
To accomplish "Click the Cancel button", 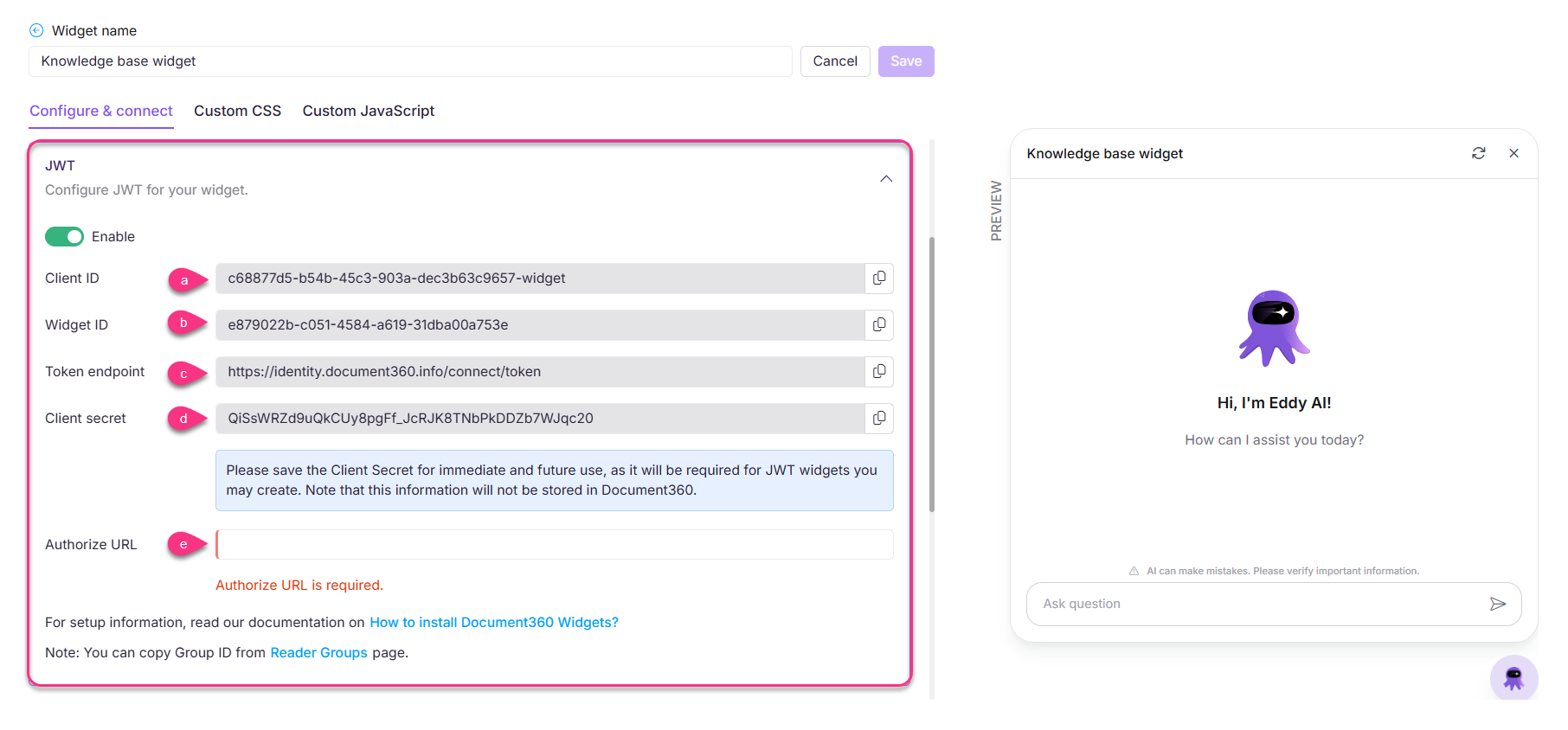I will click(x=835, y=61).
